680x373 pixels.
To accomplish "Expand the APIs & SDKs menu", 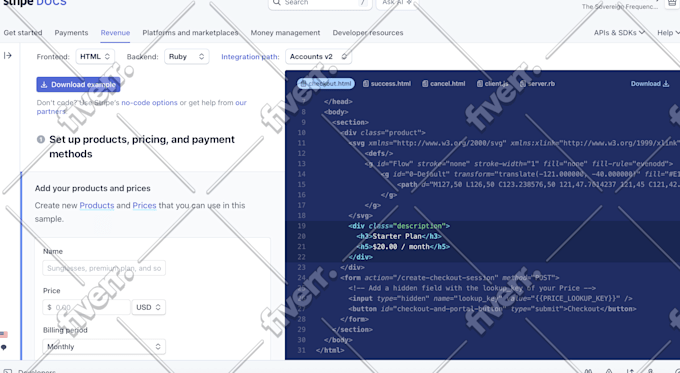I will 619,33.
